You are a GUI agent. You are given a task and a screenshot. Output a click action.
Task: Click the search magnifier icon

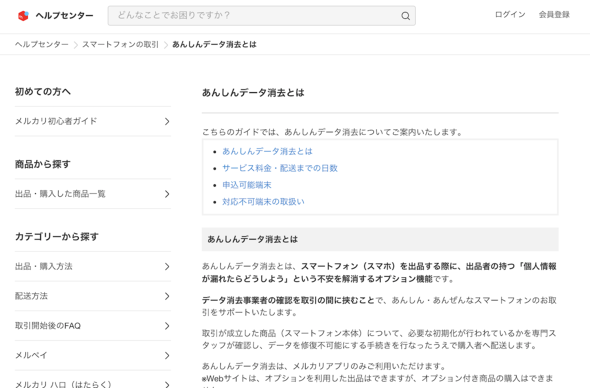[405, 16]
